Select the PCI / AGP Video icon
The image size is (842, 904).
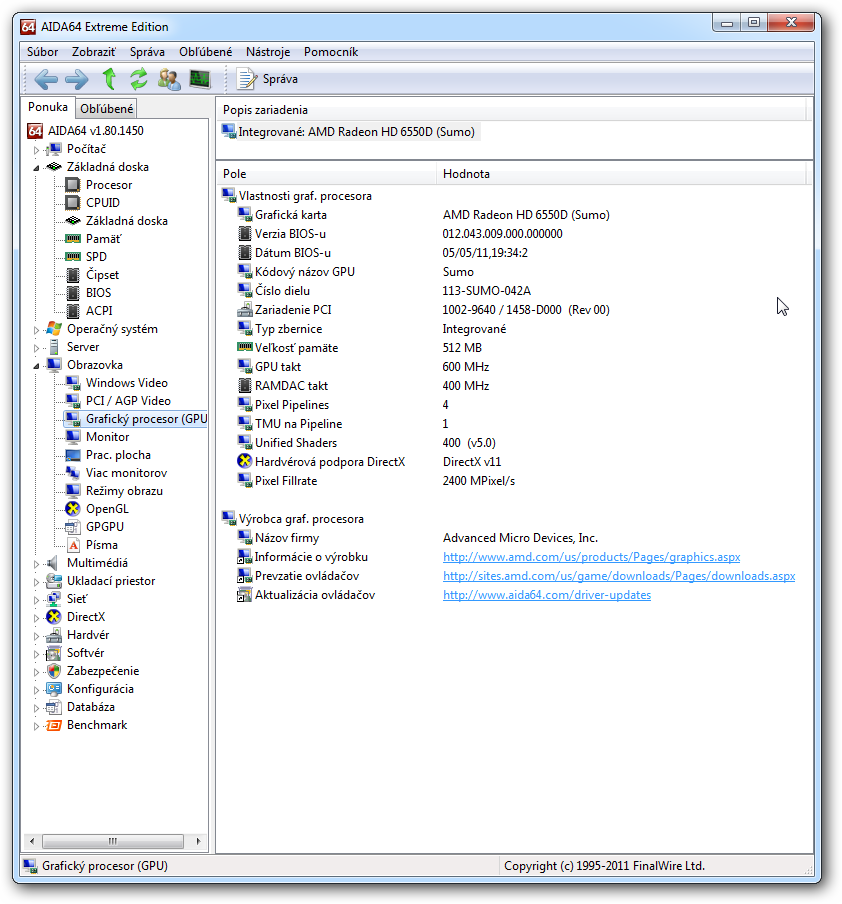(x=73, y=401)
